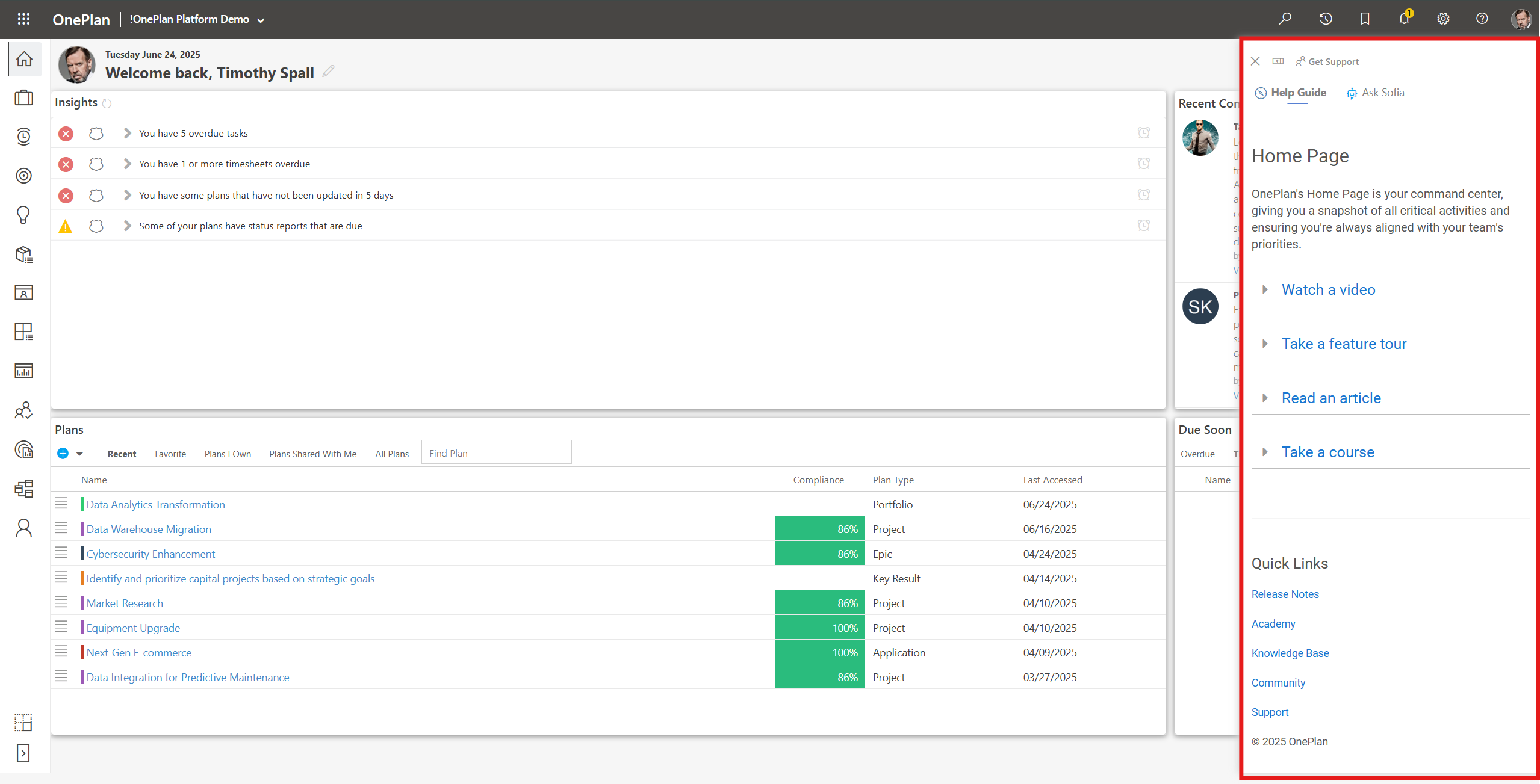Toggle the badge on plans not updated insight
This screenshot has width=1540, height=784.
[96, 195]
